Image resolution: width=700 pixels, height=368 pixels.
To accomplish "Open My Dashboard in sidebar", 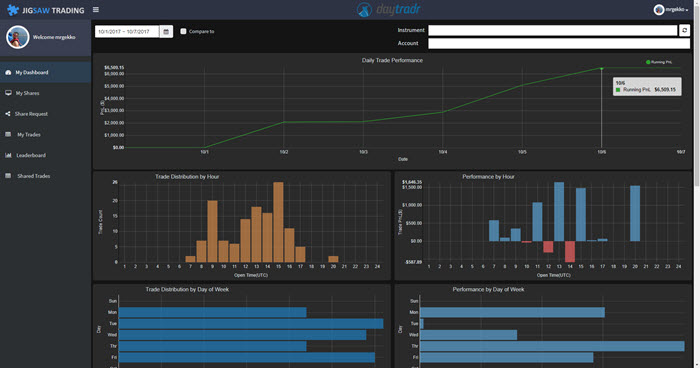I will pyautogui.click(x=46, y=72).
